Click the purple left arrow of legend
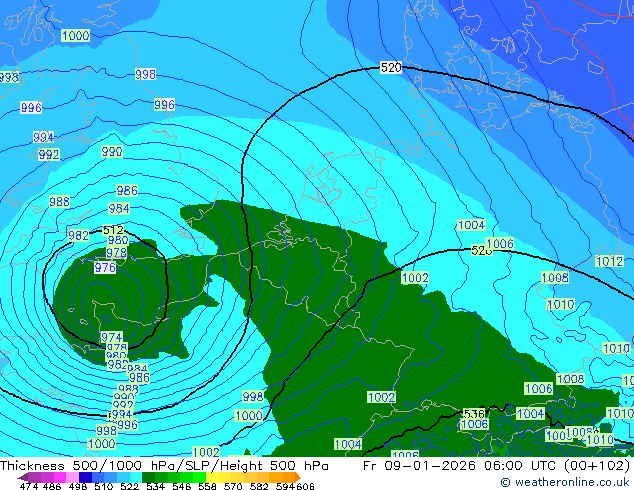The width and height of the screenshot is (634, 490). click(x=23, y=477)
